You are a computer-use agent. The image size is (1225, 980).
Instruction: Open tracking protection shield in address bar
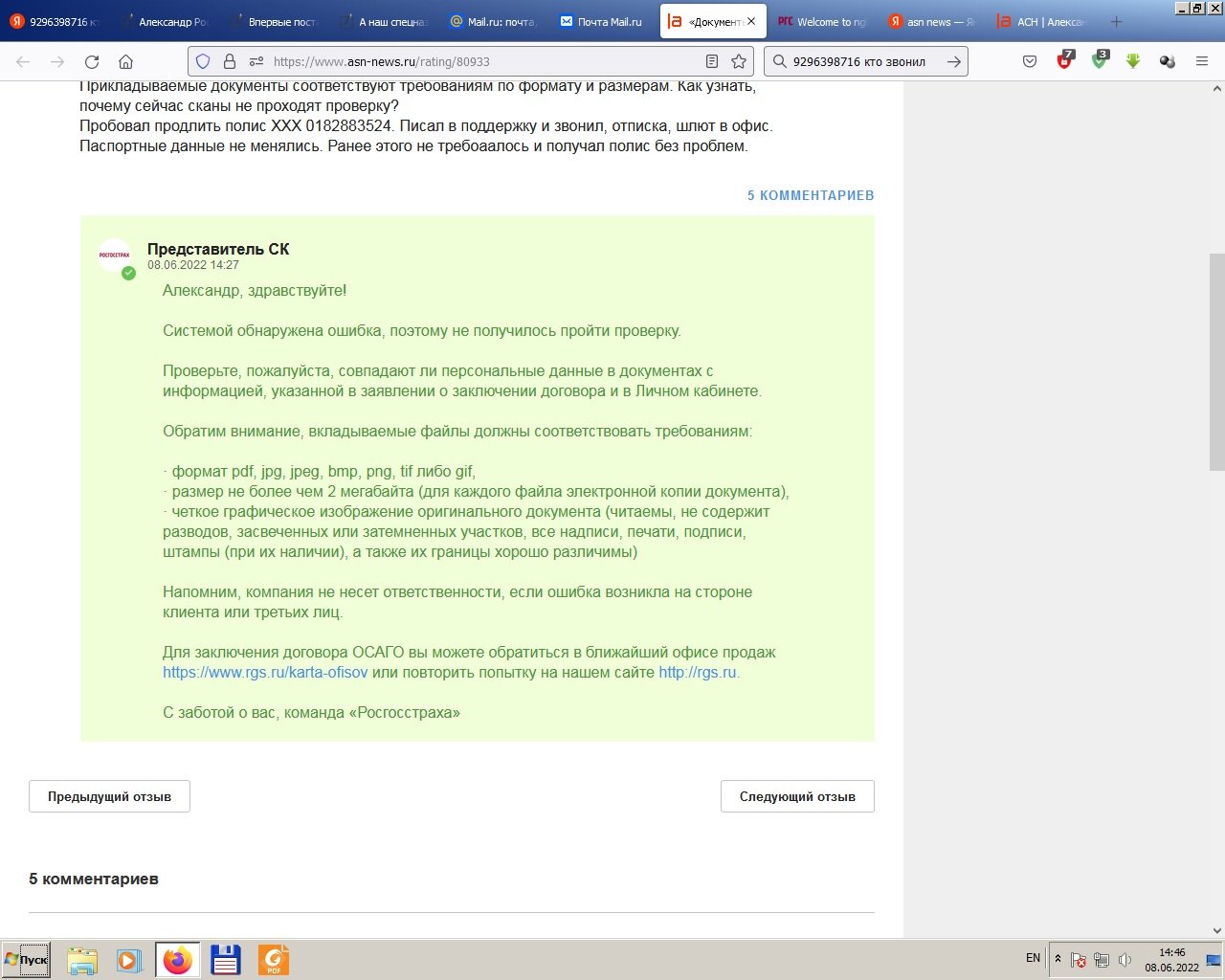tap(203, 61)
